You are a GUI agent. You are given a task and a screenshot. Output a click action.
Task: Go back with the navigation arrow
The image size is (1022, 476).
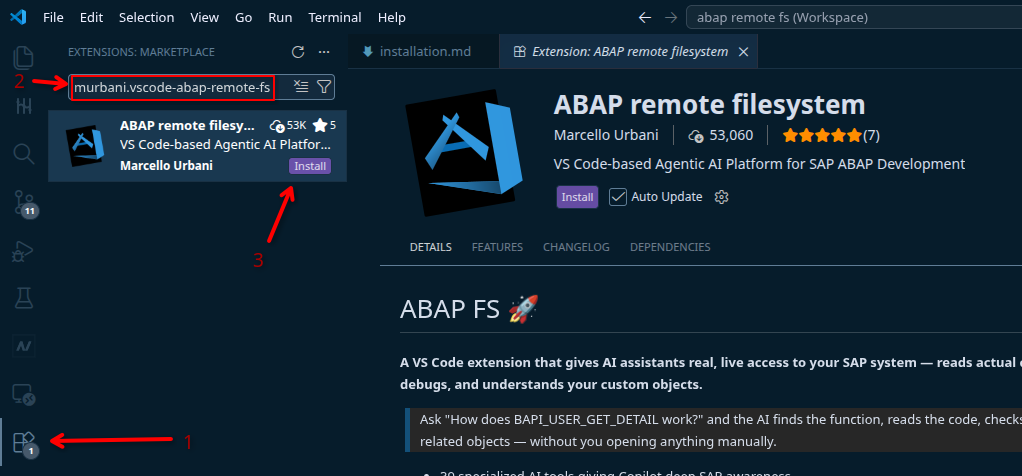coord(645,18)
